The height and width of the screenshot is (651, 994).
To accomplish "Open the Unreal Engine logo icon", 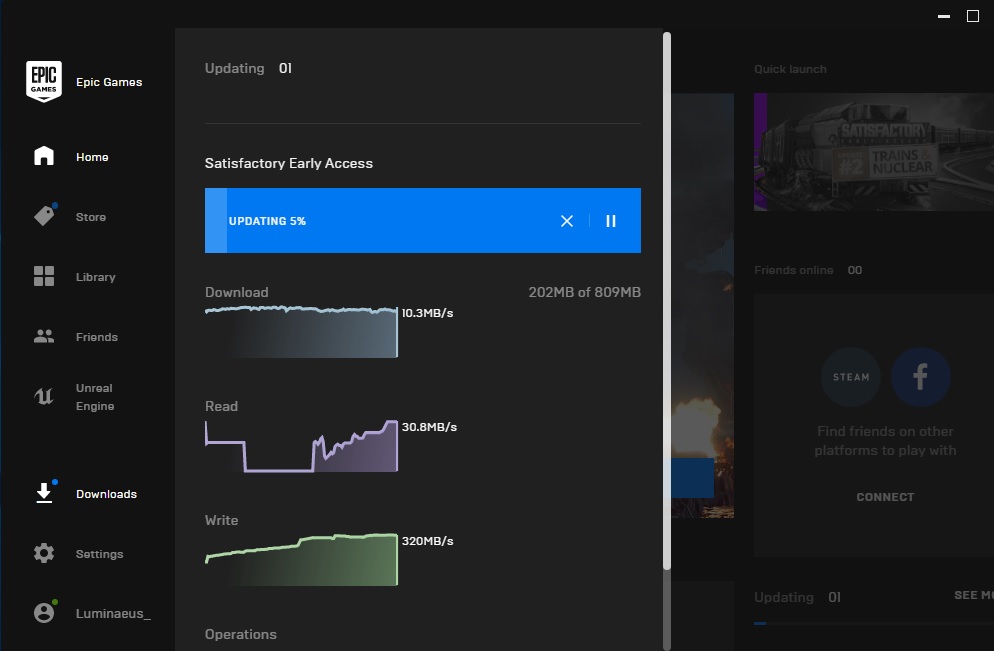I will coord(44,397).
